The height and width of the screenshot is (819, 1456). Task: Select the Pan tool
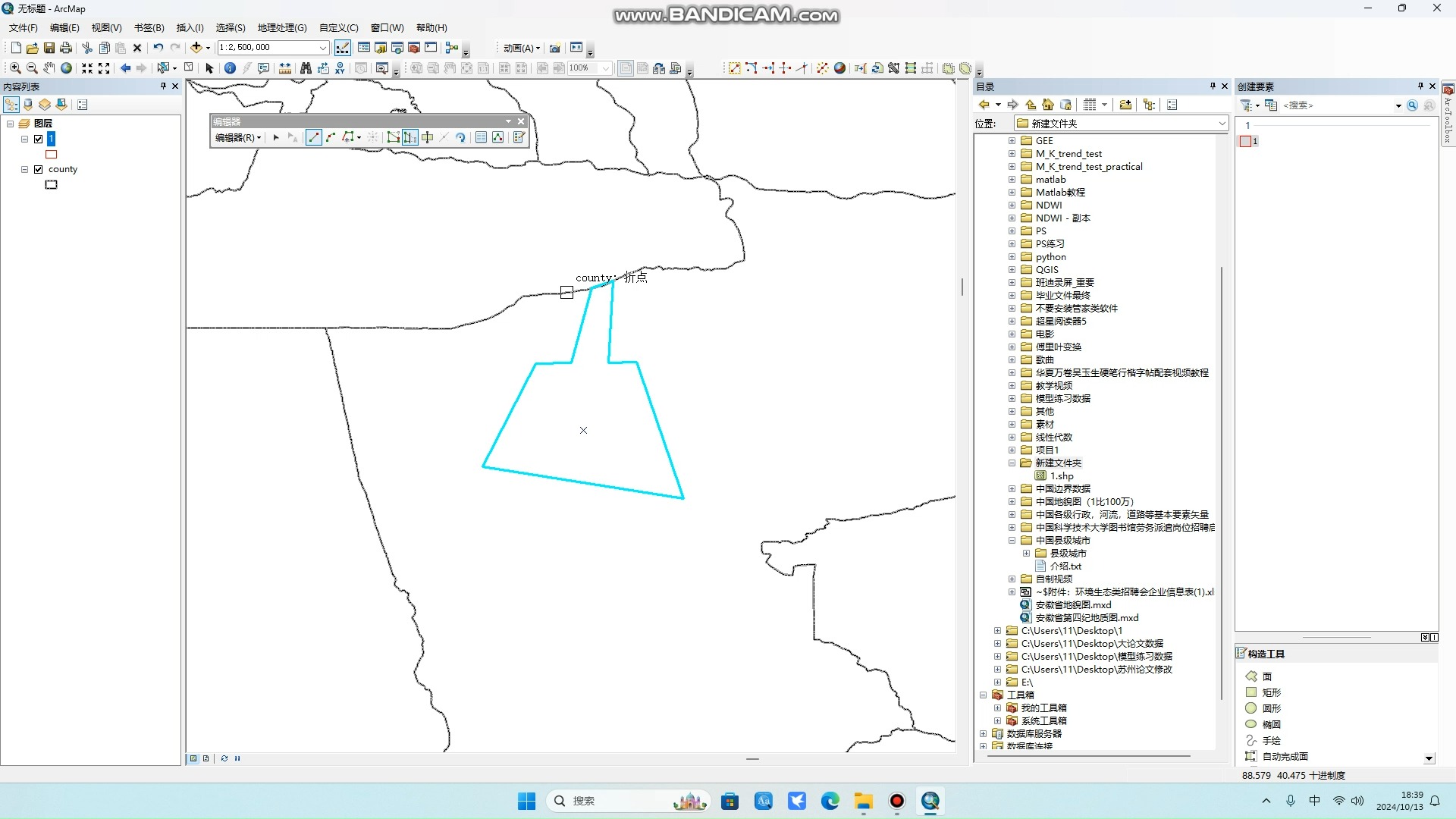click(x=50, y=68)
